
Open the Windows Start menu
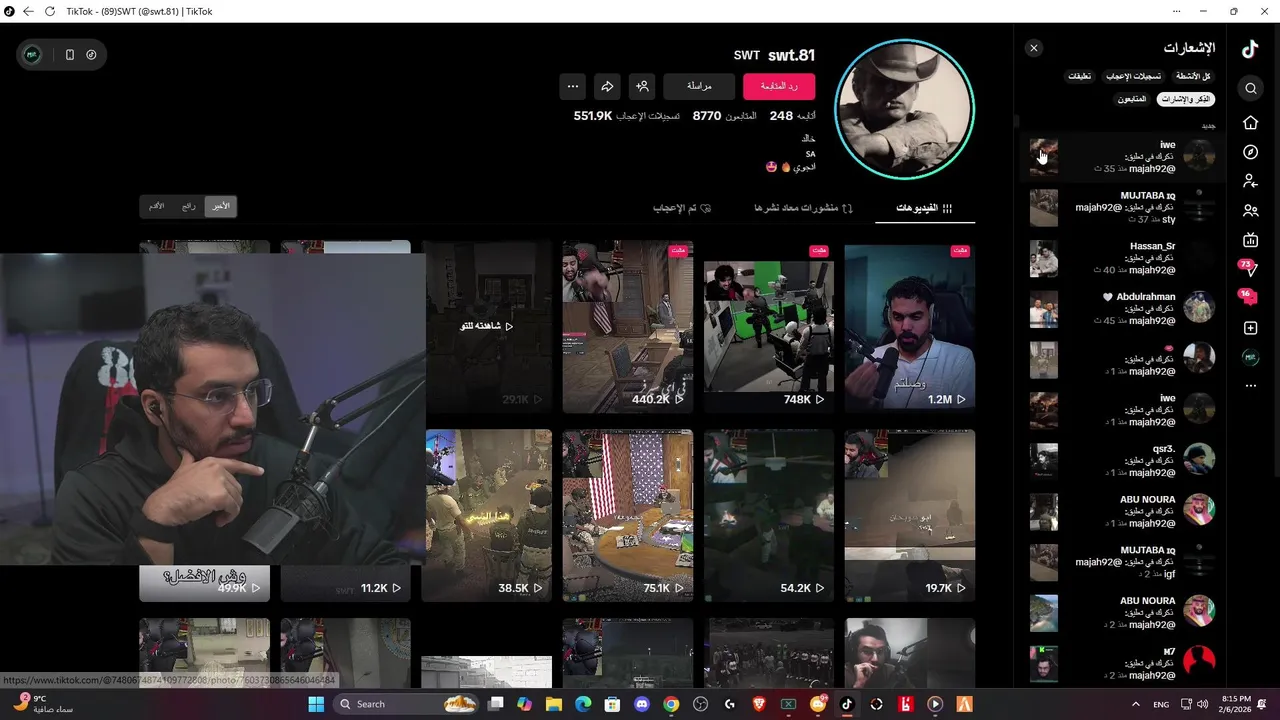(x=316, y=704)
